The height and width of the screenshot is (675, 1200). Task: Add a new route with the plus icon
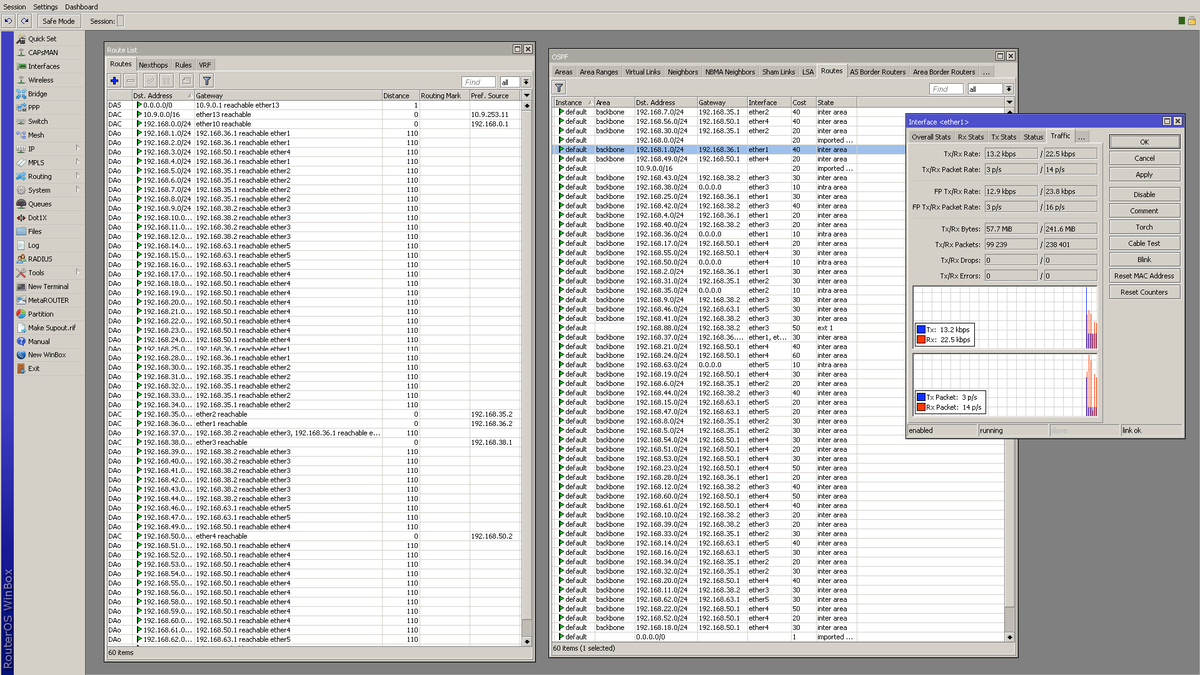click(x=115, y=80)
